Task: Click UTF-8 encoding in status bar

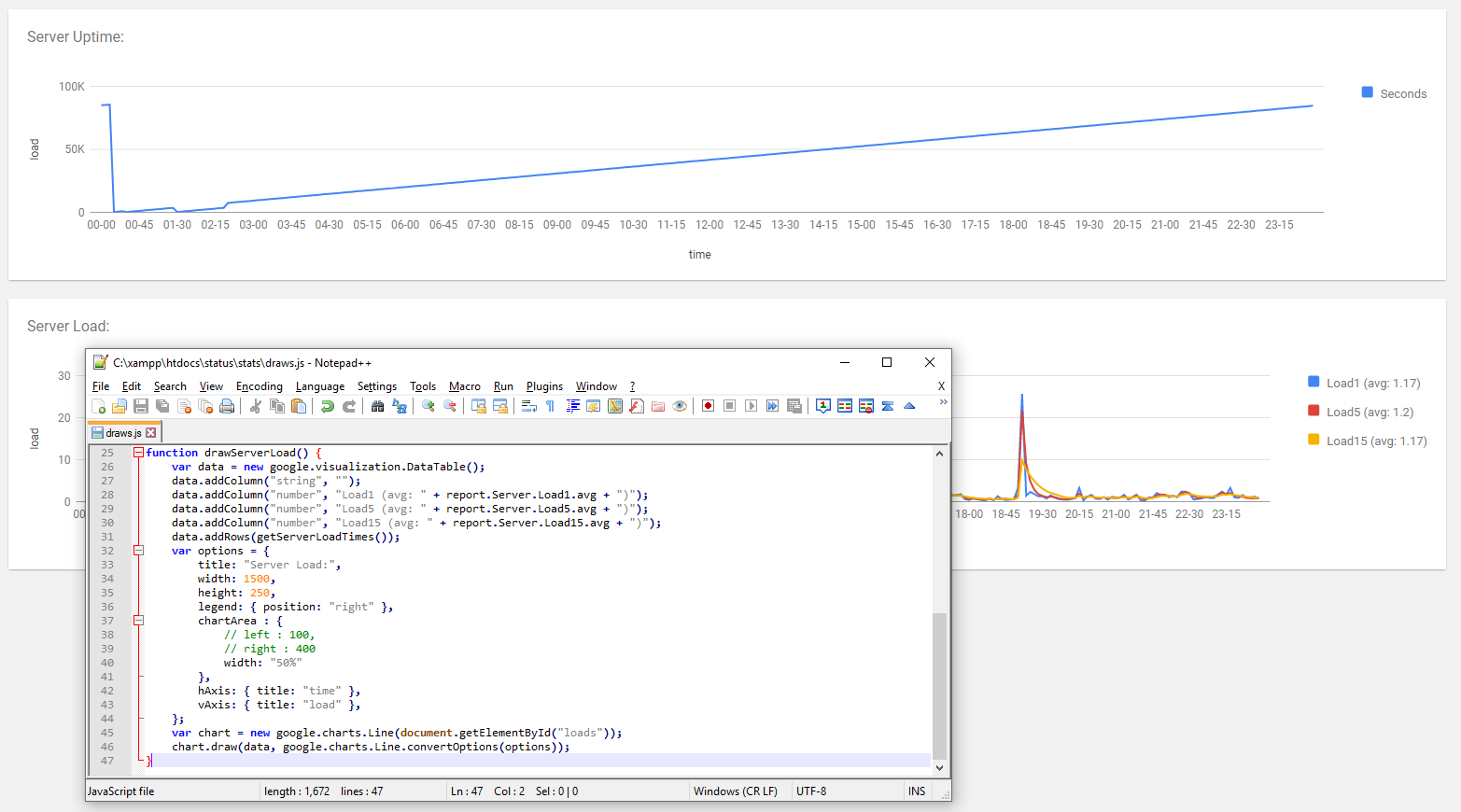Action: [x=811, y=791]
